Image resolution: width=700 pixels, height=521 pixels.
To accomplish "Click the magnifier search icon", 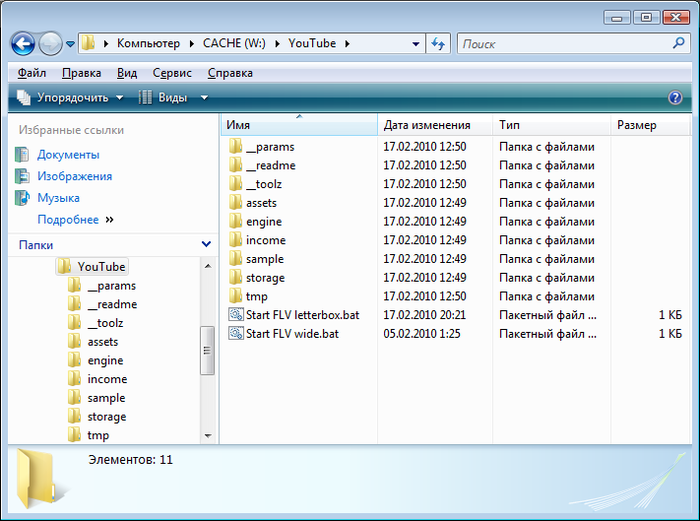I will (x=679, y=43).
